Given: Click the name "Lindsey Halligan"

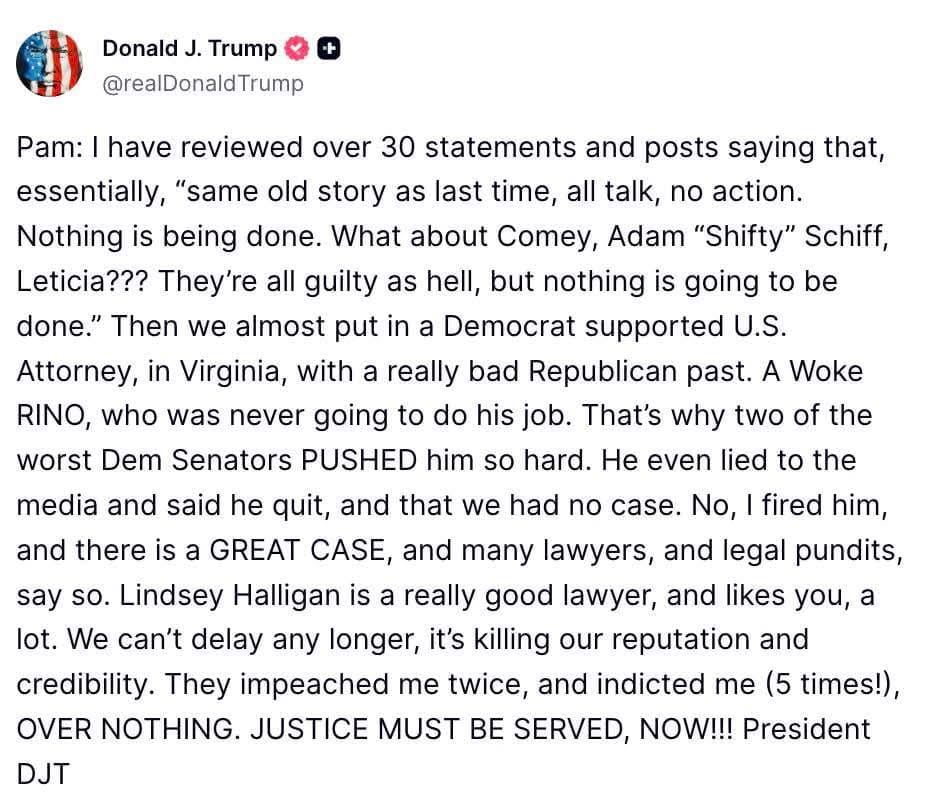Looking at the screenshot, I should (229, 595).
